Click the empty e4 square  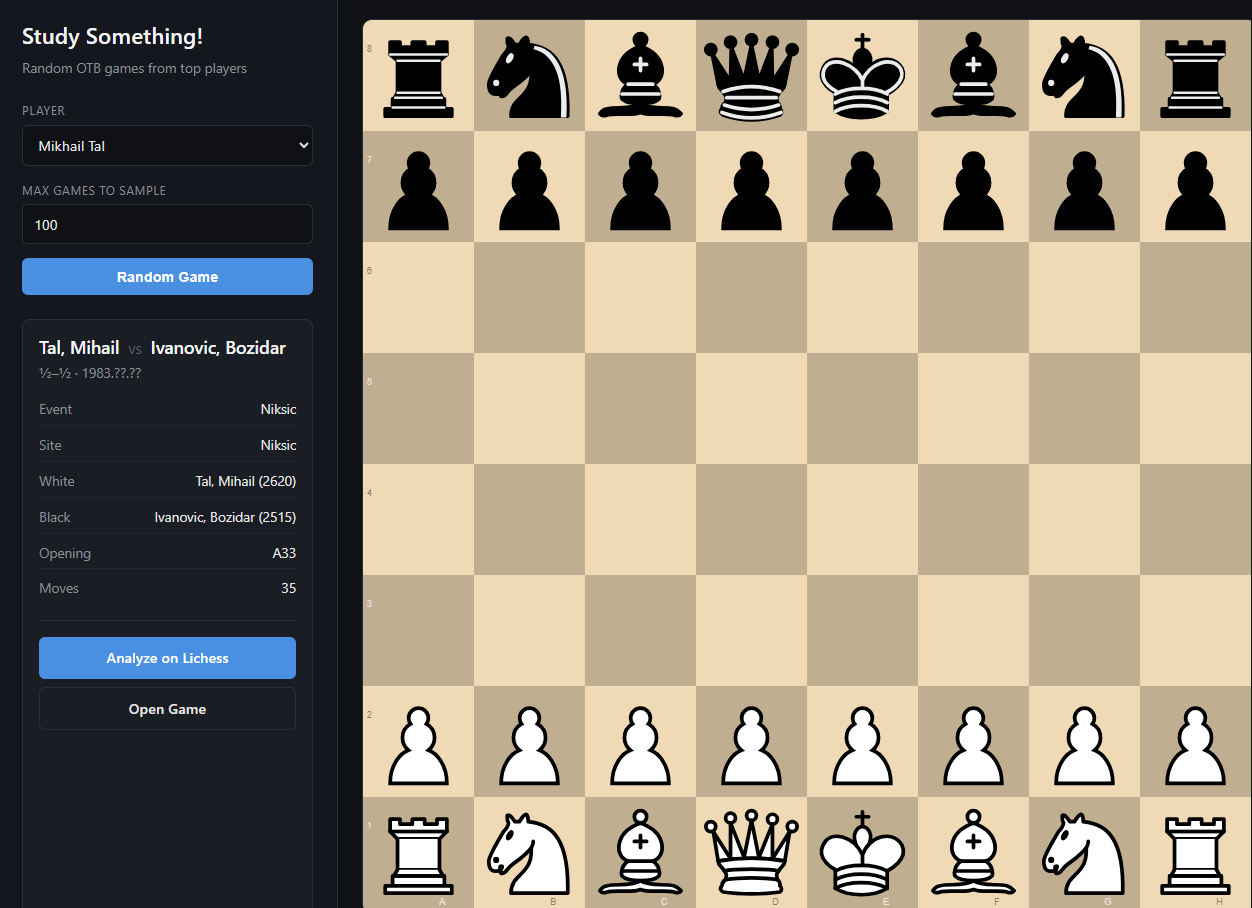[862, 520]
